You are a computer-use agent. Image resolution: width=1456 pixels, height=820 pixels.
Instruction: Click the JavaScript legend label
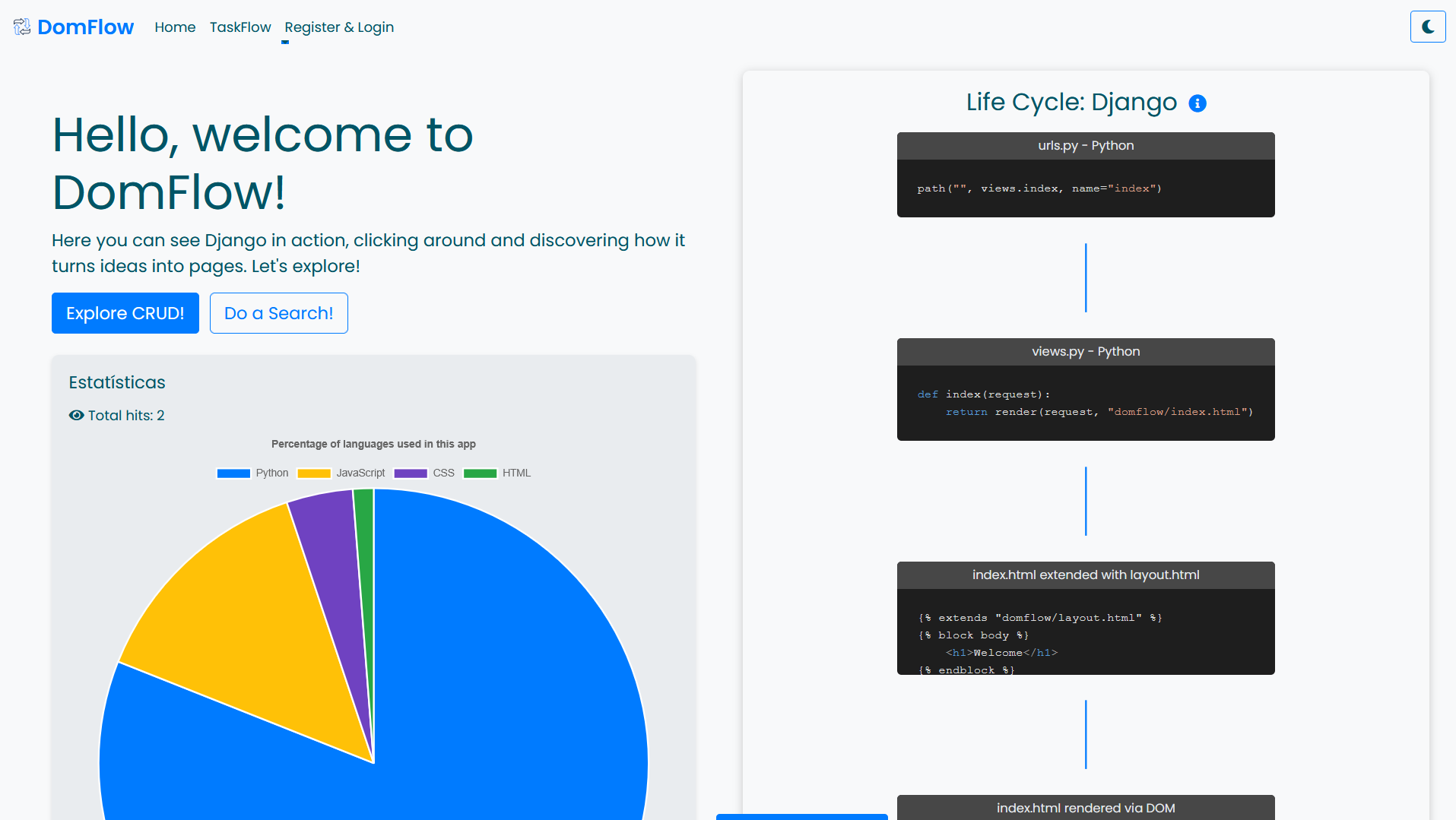[x=360, y=473]
